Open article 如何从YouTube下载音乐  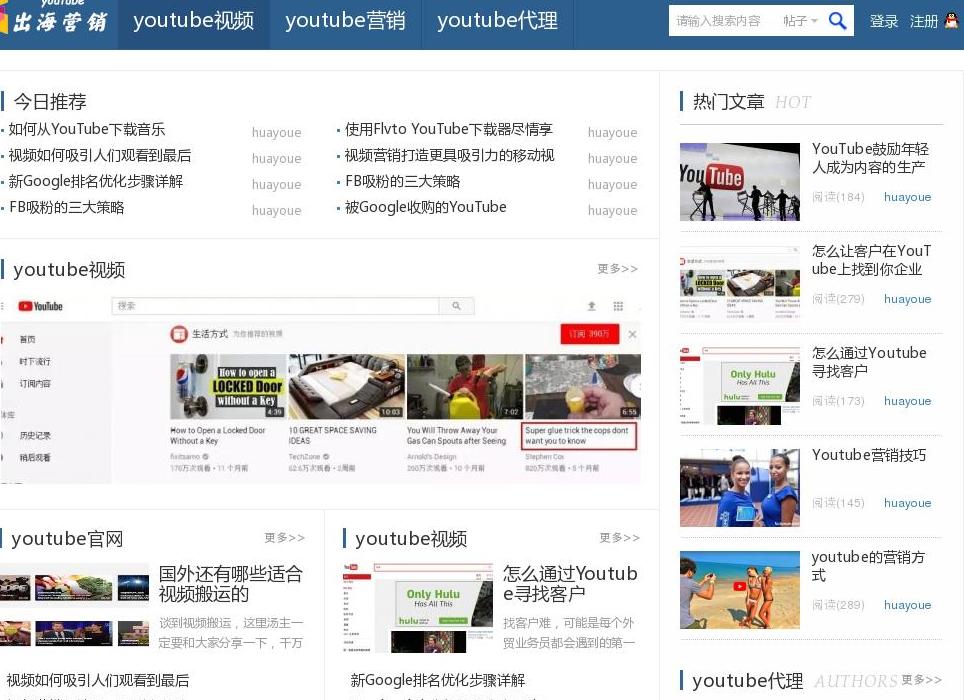pos(87,129)
